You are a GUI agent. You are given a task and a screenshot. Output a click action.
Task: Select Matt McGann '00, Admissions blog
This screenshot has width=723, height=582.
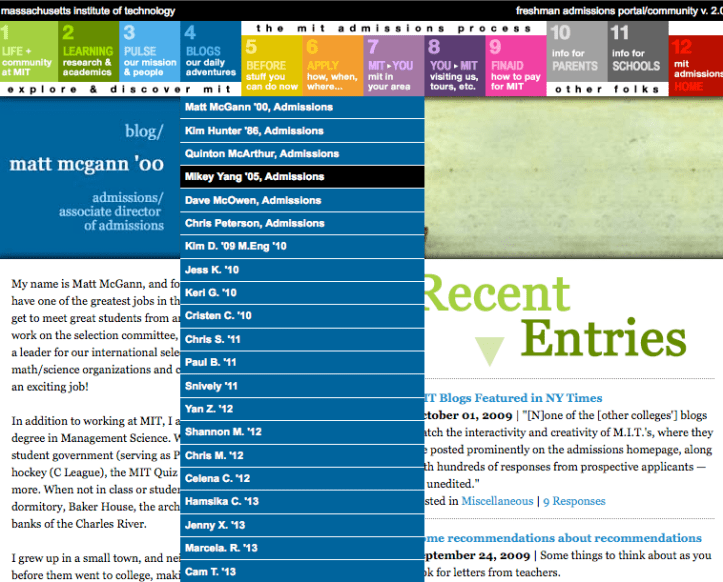click(x=302, y=107)
